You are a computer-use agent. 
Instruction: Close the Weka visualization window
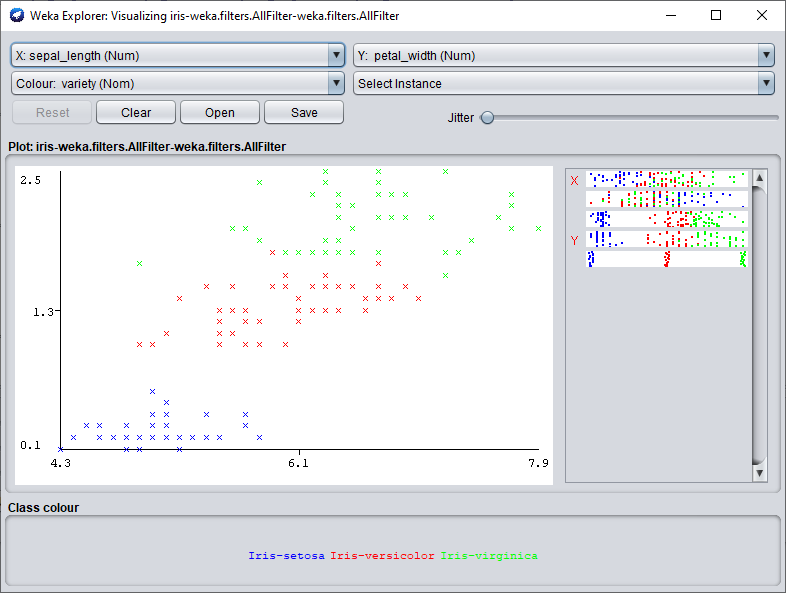click(x=761, y=16)
